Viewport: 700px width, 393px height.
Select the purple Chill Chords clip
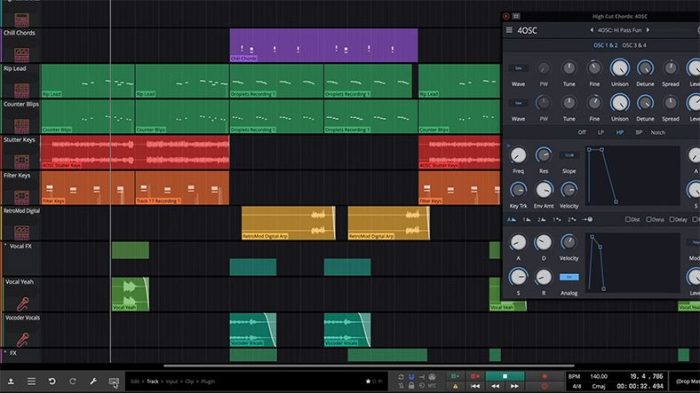pyautogui.click(x=324, y=45)
